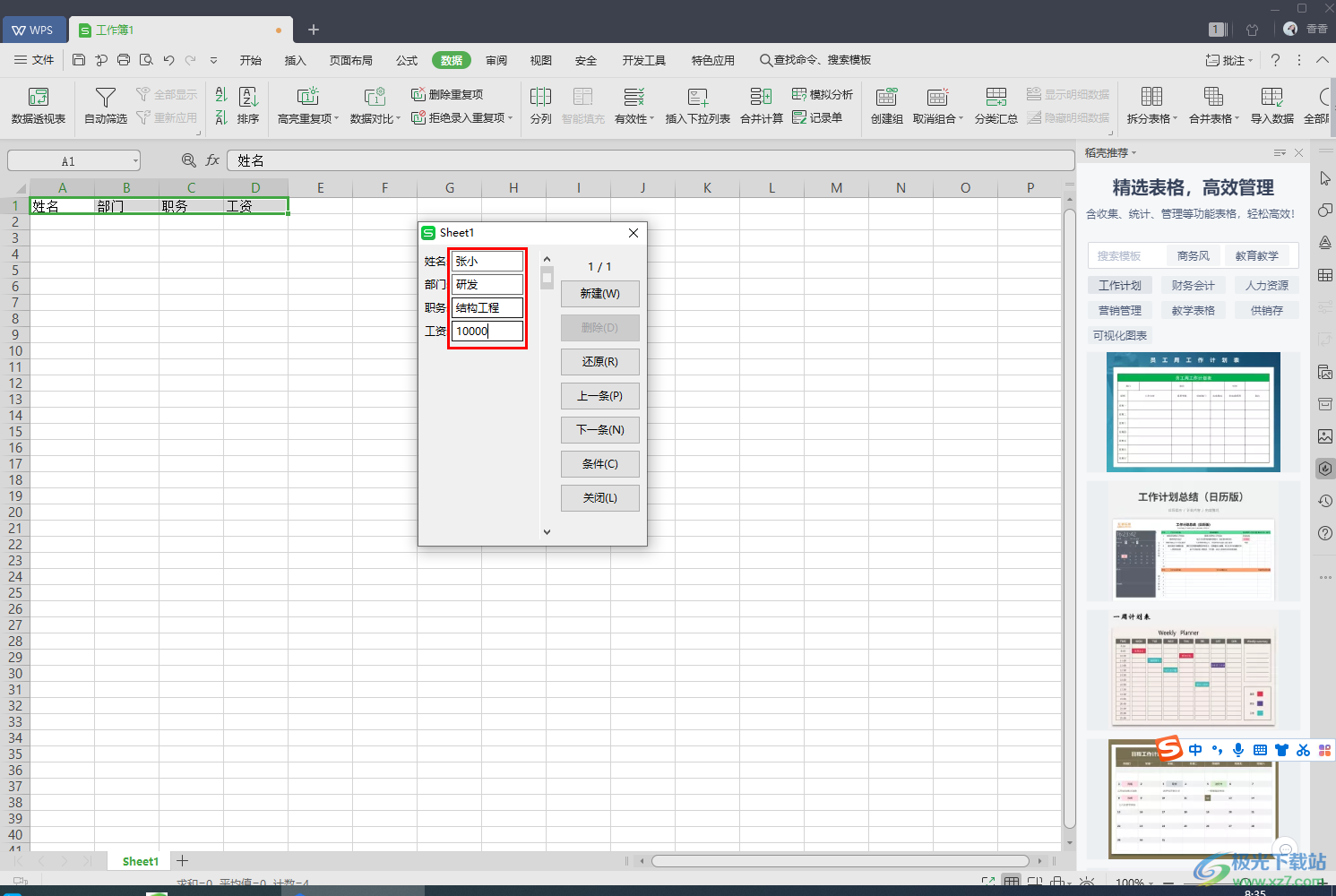Click 关闭(L) button in dialog

click(600, 498)
